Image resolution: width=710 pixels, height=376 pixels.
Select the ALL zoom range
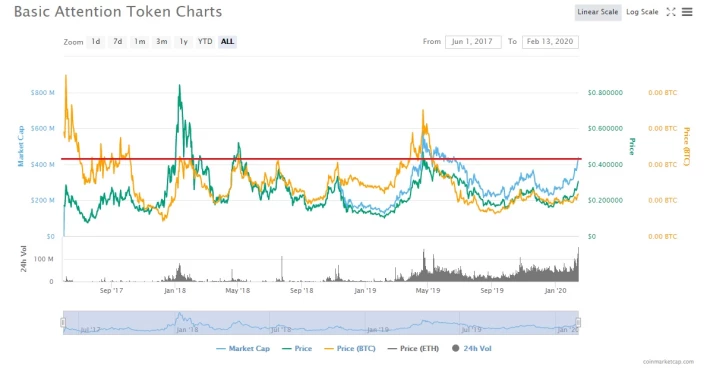click(227, 42)
